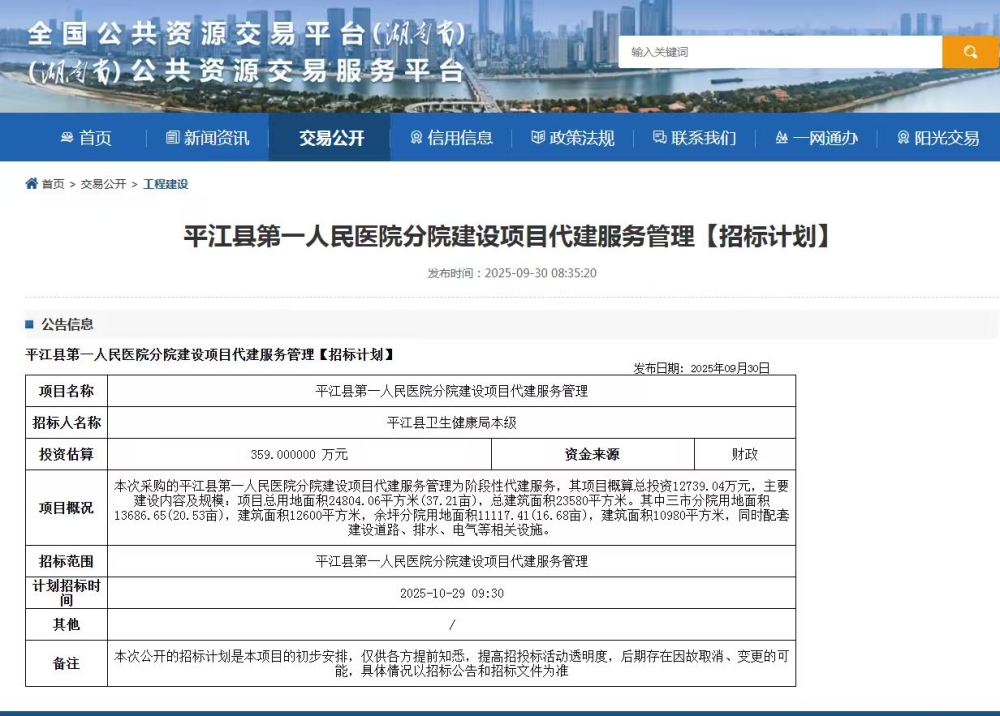Click the 联系我们 menu label
The image size is (1000, 716).
(x=703, y=138)
